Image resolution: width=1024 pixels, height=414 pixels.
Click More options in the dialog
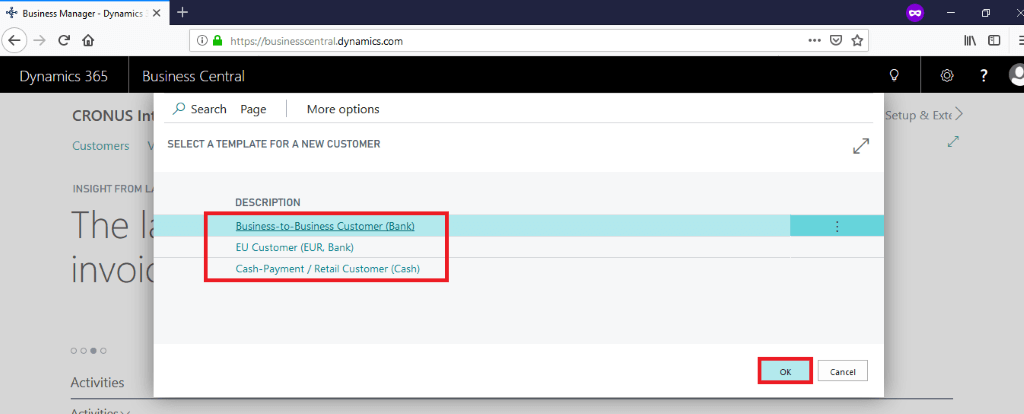point(343,109)
